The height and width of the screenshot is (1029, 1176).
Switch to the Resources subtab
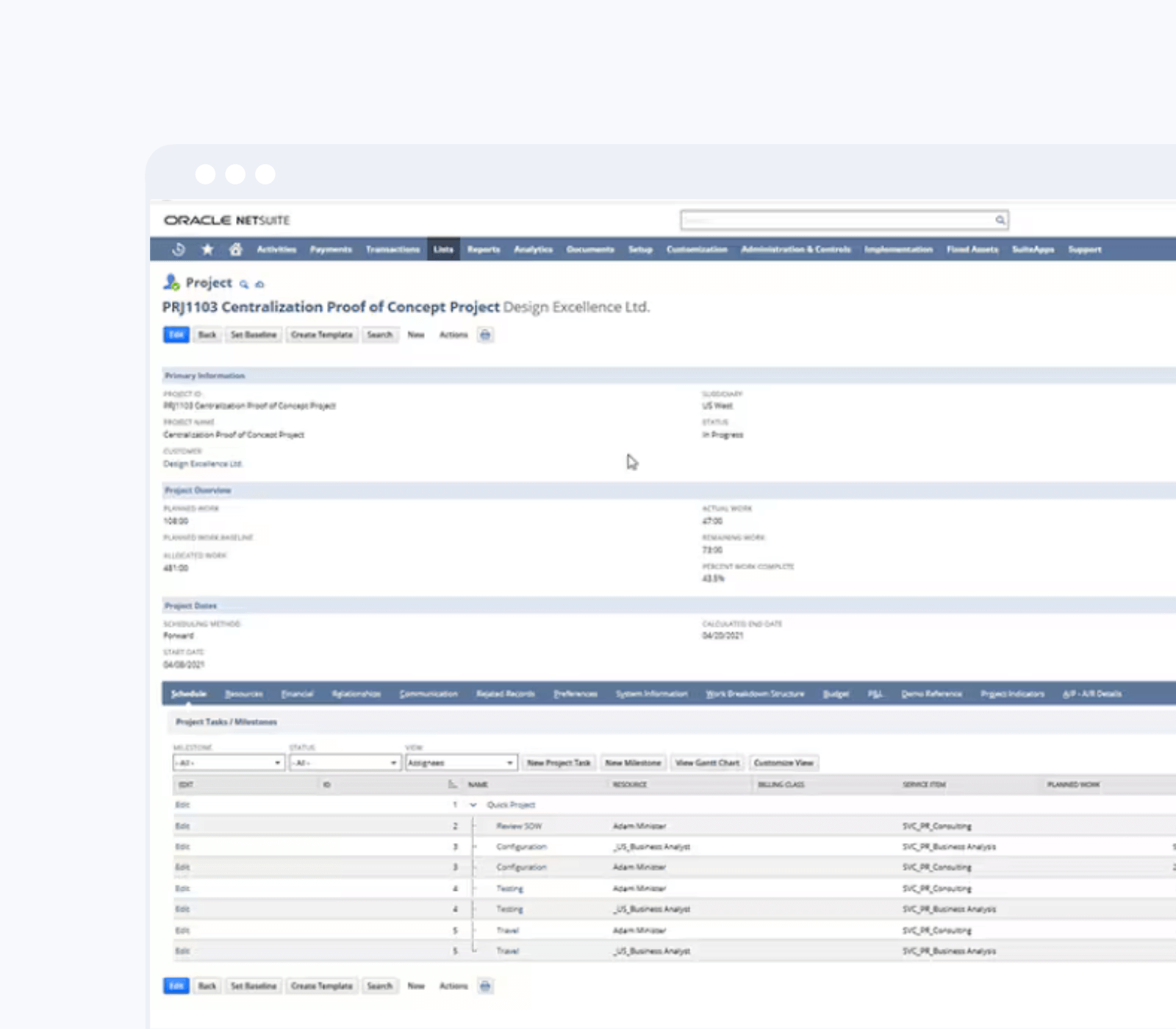[244, 694]
